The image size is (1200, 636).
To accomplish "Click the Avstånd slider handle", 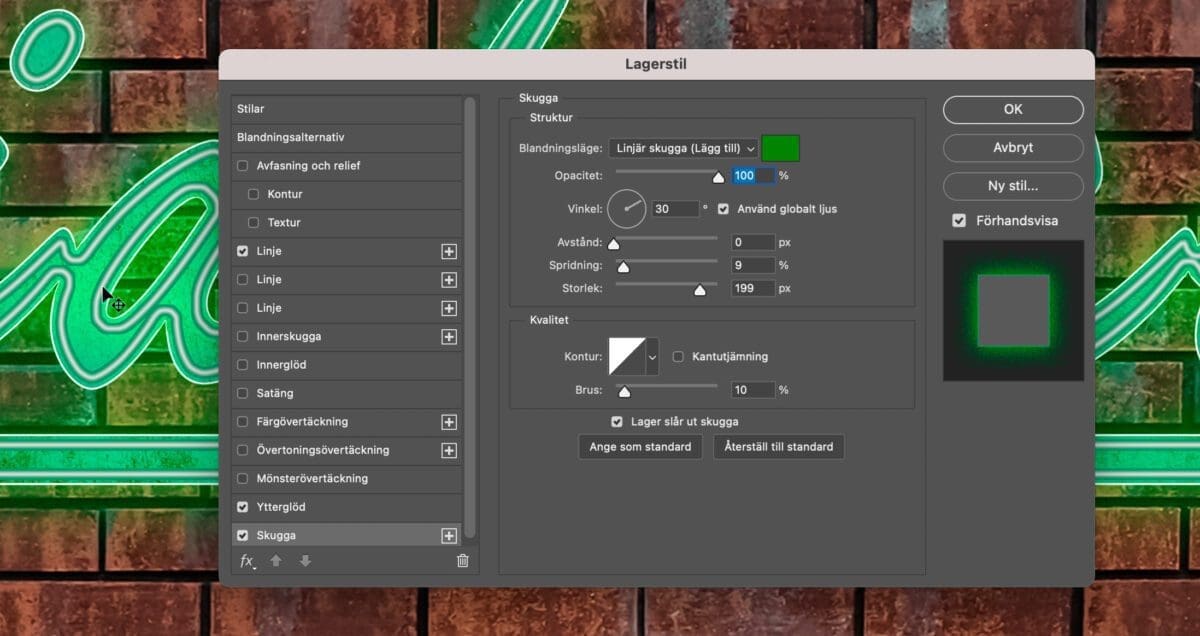I will [x=614, y=244].
